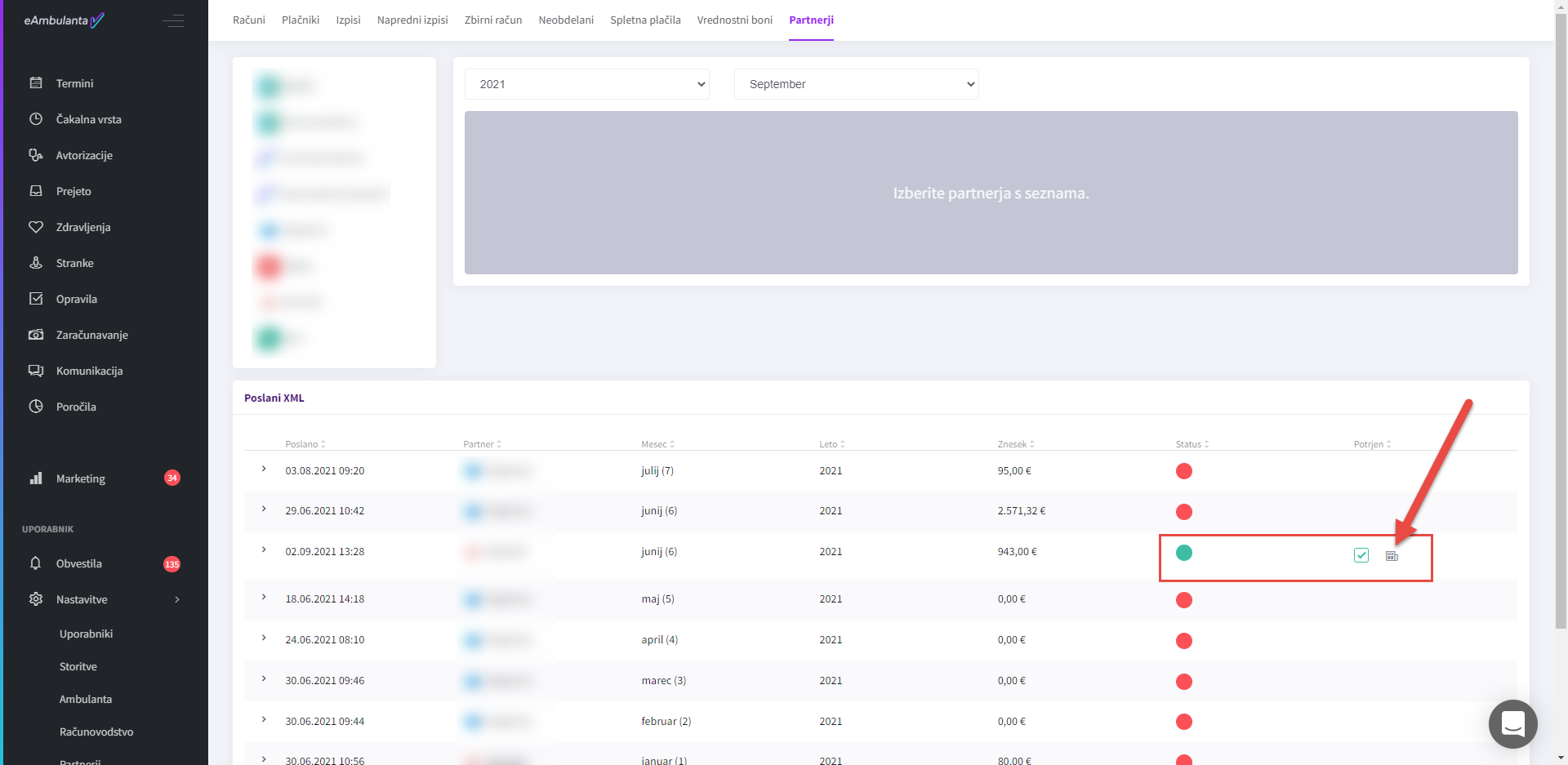Viewport: 1568px width, 765px height.
Task: Expand the 03.08.2021 09:20 row
Action: 264,469
